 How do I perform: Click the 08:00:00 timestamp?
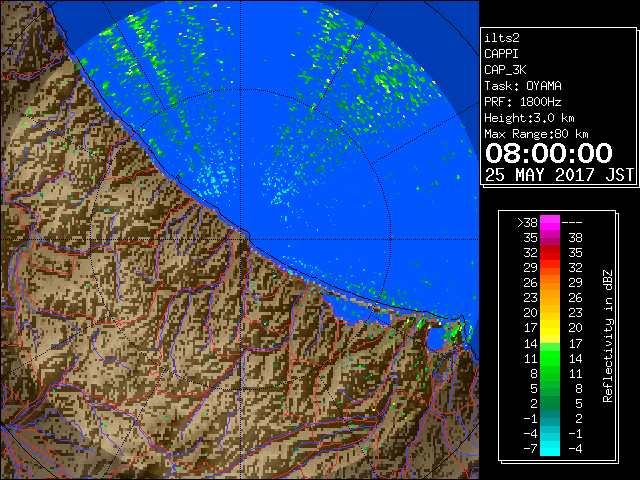pos(549,153)
